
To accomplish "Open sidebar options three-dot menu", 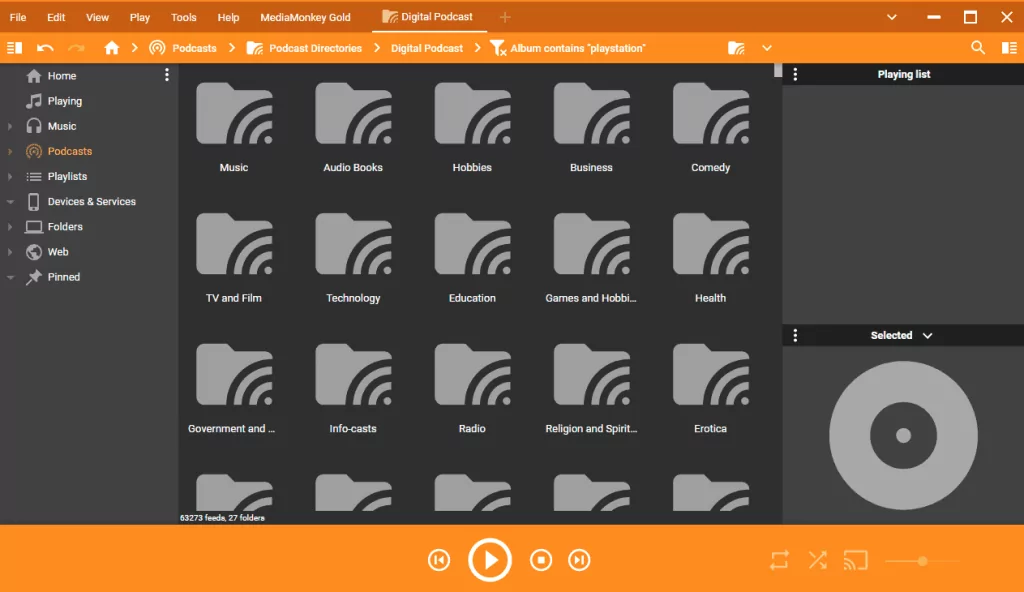I will click(167, 75).
